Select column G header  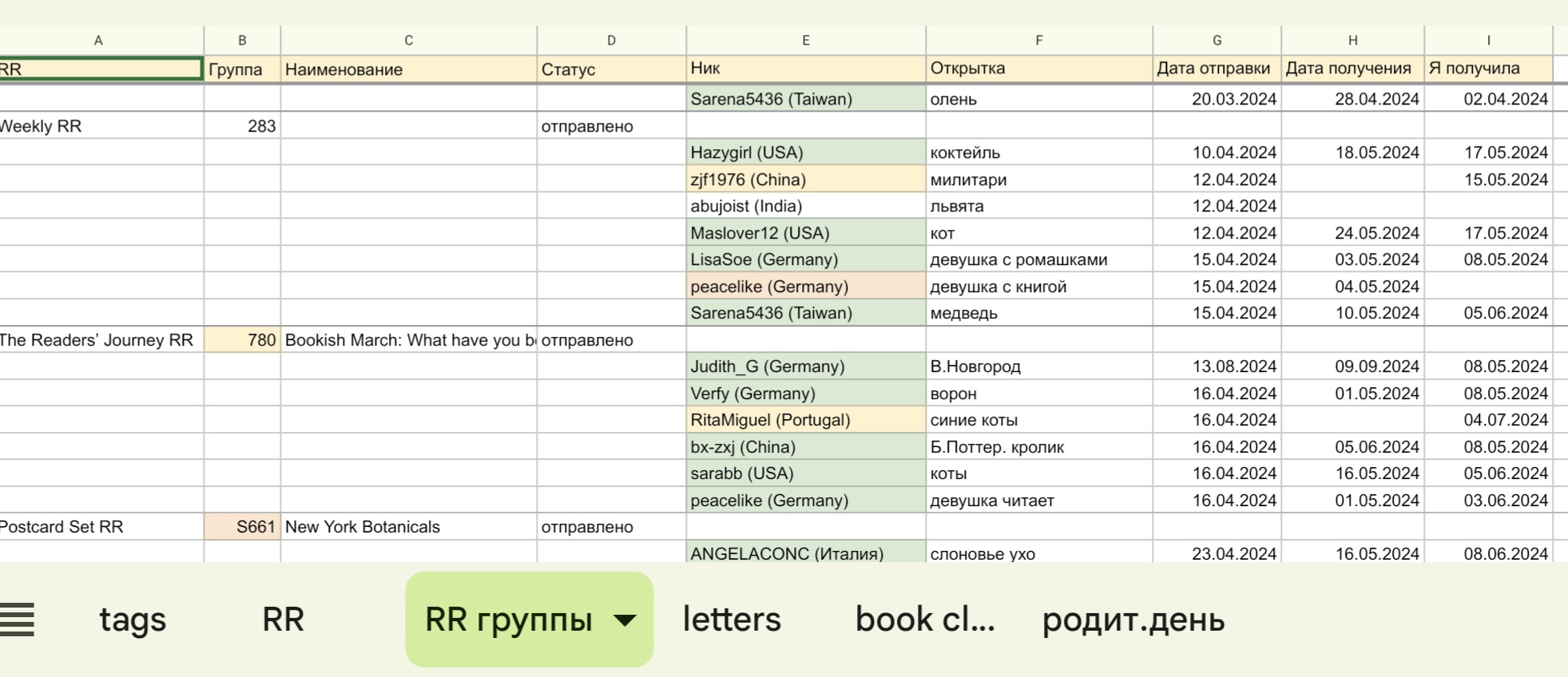(1217, 41)
